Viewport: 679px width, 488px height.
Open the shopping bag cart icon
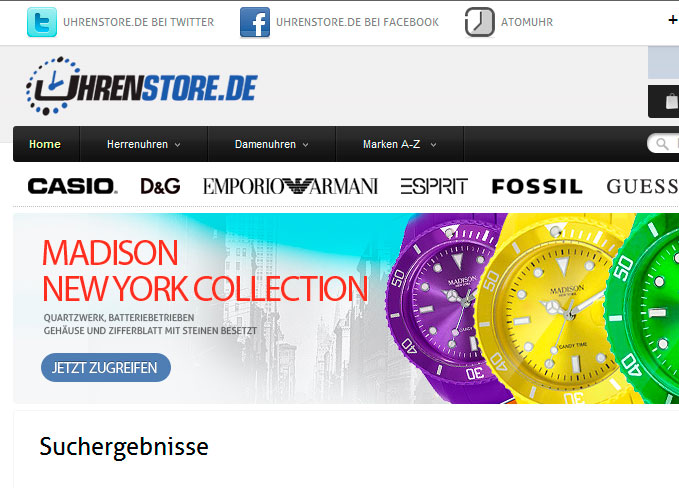point(672,102)
